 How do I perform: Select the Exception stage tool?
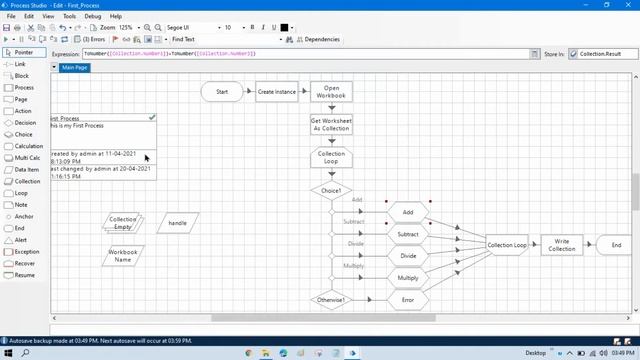[x=22, y=252]
